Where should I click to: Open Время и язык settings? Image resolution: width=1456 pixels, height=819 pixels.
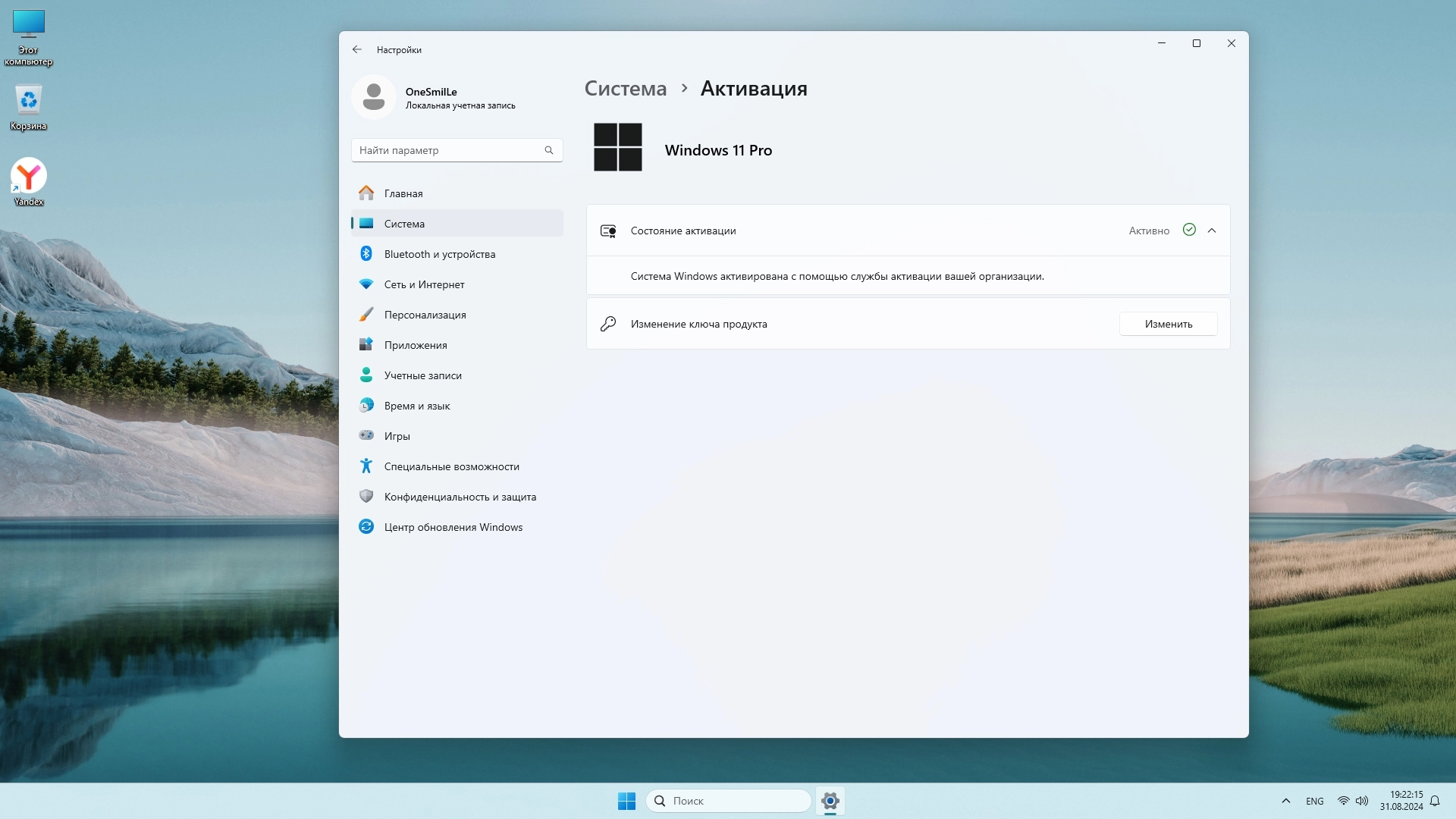[416, 406]
